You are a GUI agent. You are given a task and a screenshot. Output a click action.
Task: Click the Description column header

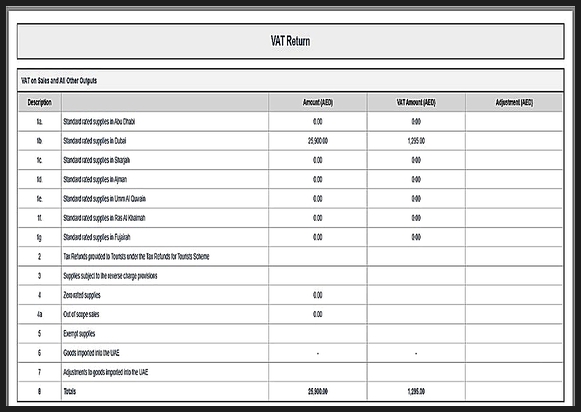(x=40, y=102)
